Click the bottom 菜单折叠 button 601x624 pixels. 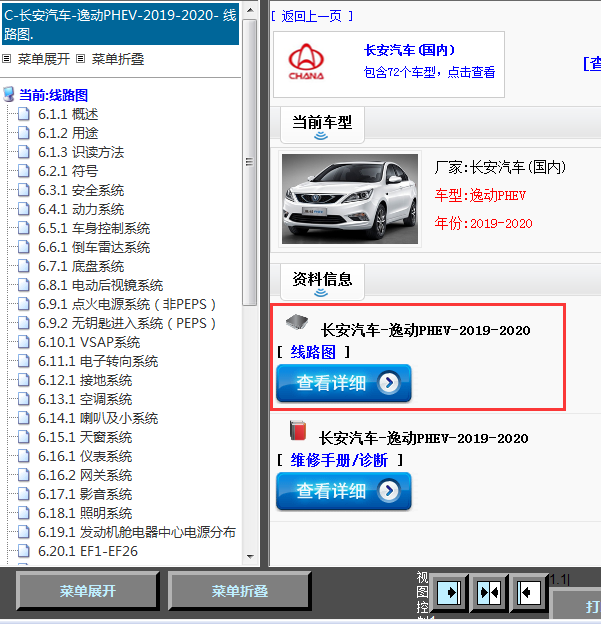coord(240,591)
